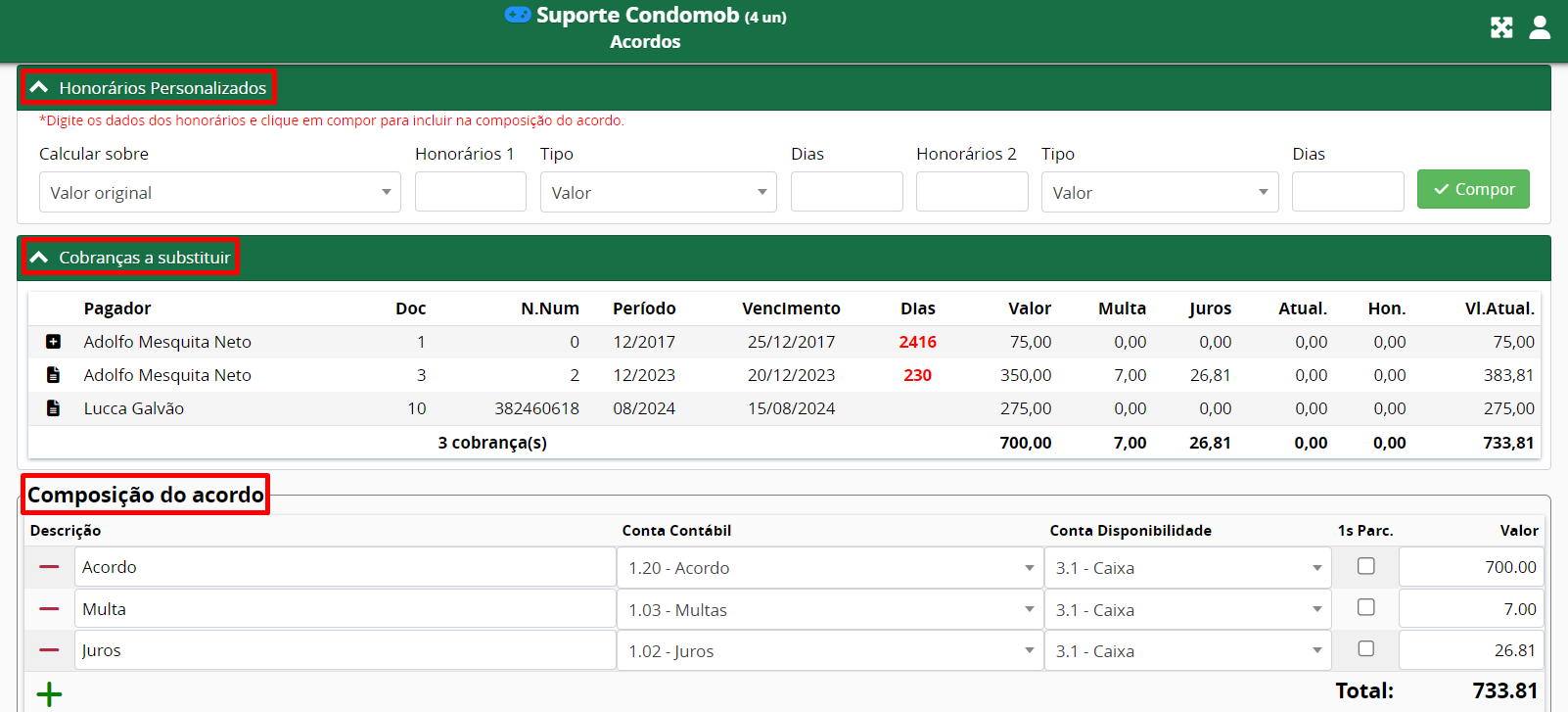Image resolution: width=1568 pixels, height=712 pixels.
Task: Click Adolfo Mesquita Neto in 12/2023 row
Action: click(x=167, y=375)
